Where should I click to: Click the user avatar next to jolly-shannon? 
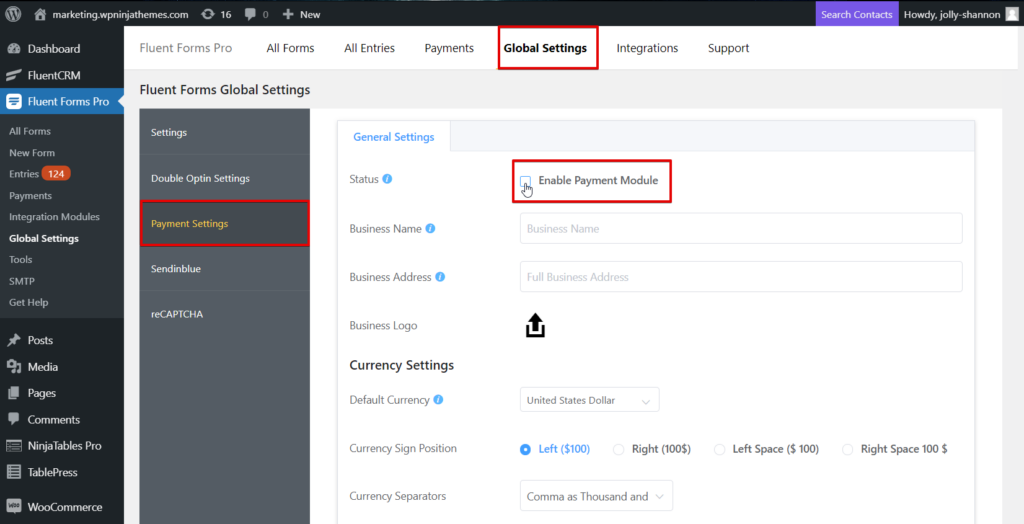coord(1012,14)
